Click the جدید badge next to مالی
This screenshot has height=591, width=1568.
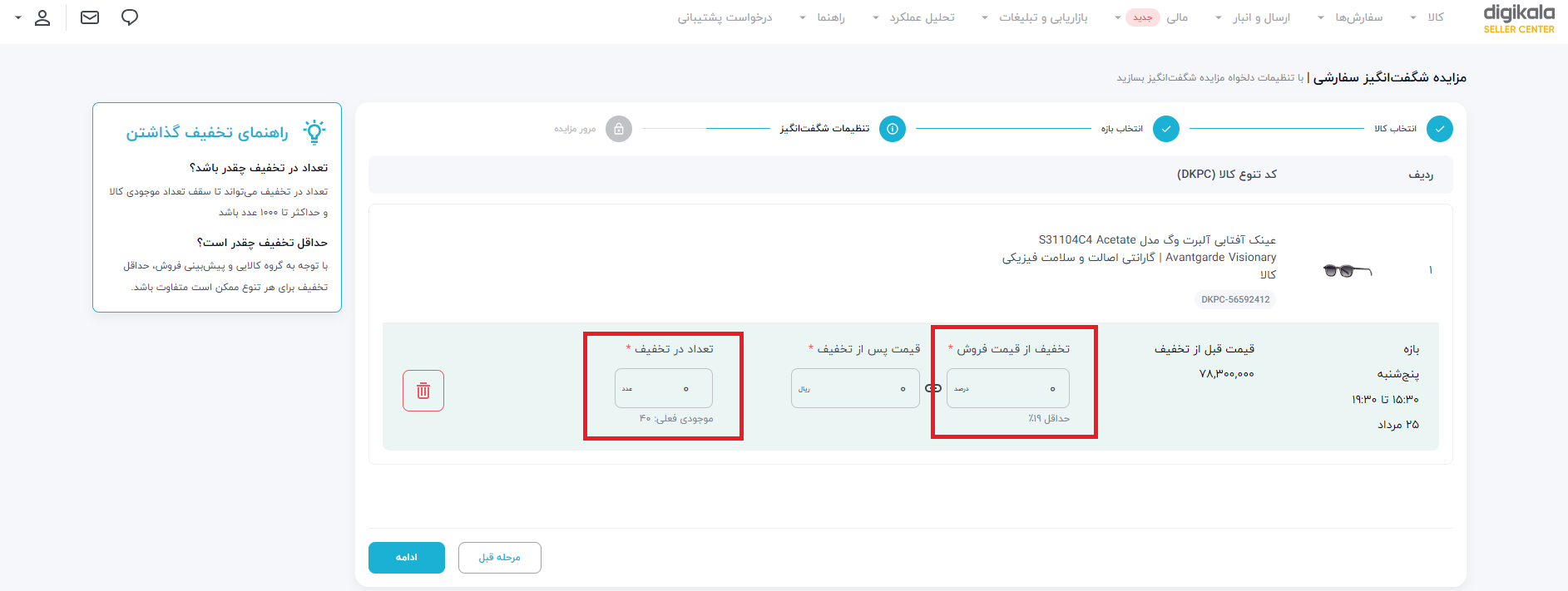tap(1143, 17)
